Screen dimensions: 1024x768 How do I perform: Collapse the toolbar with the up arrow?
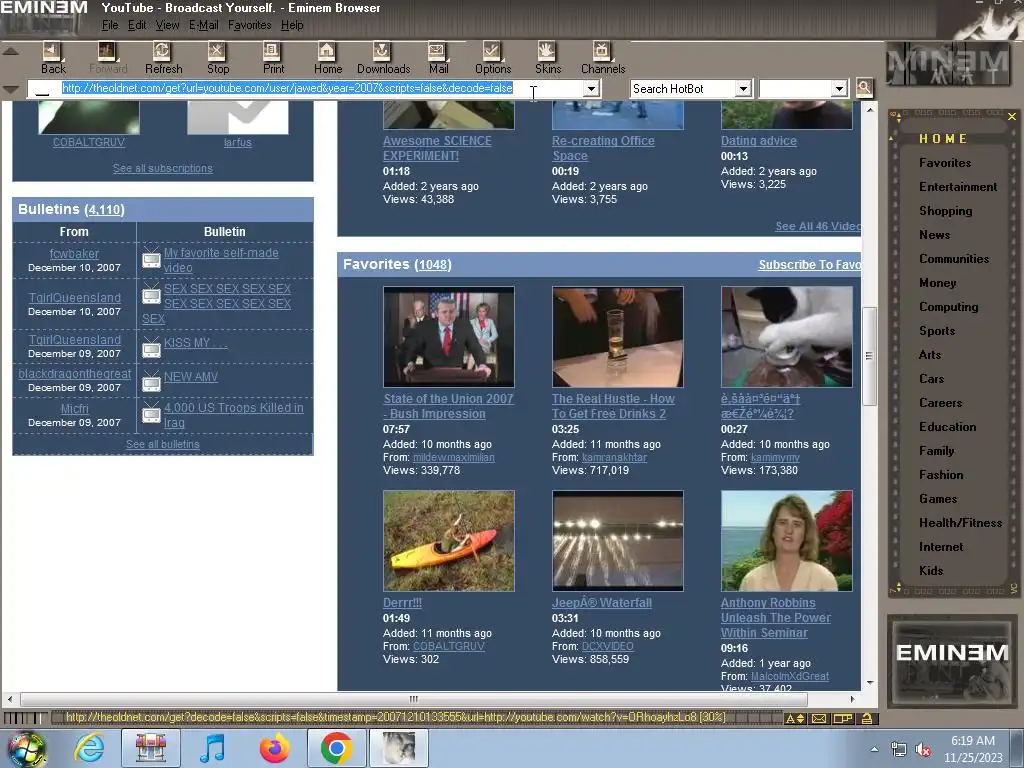click(10, 52)
